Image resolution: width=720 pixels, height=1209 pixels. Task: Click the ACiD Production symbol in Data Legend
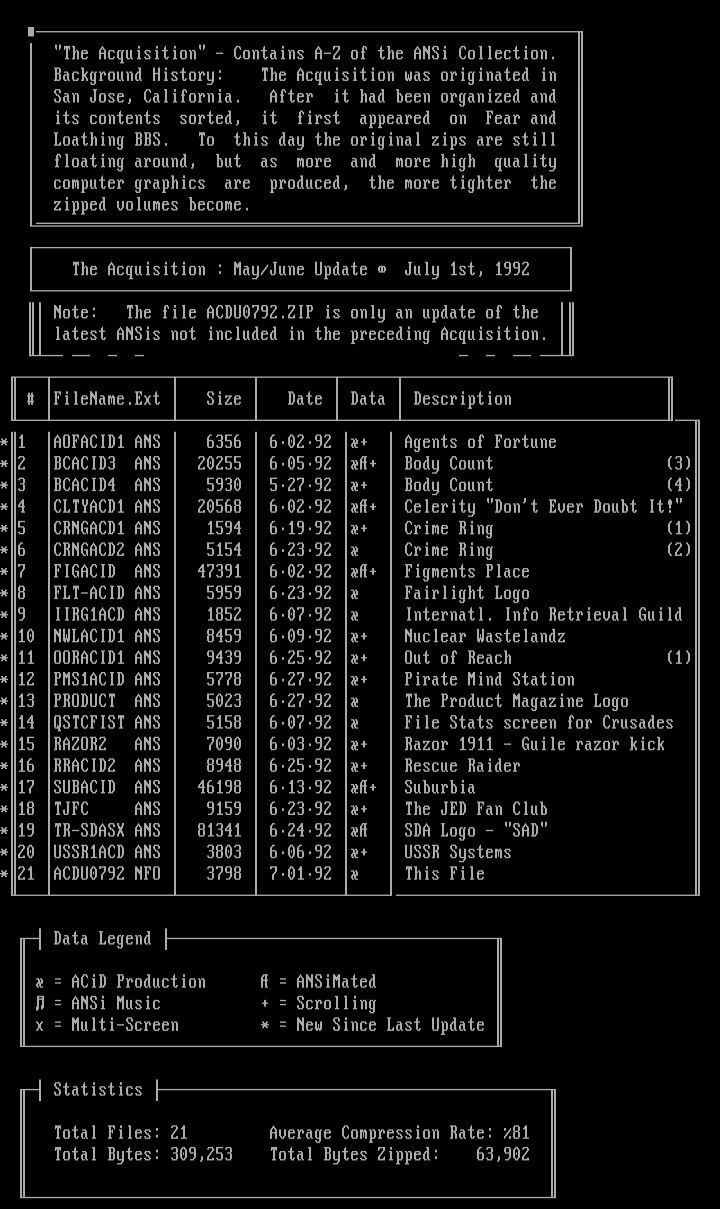[39, 983]
